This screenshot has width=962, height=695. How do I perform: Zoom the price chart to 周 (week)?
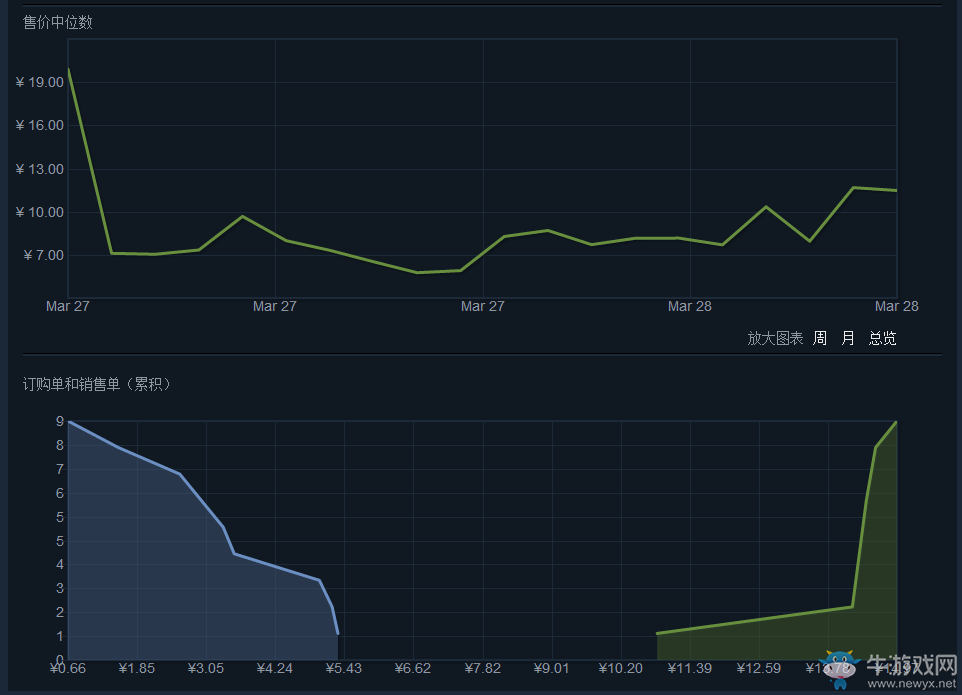[820, 338]
